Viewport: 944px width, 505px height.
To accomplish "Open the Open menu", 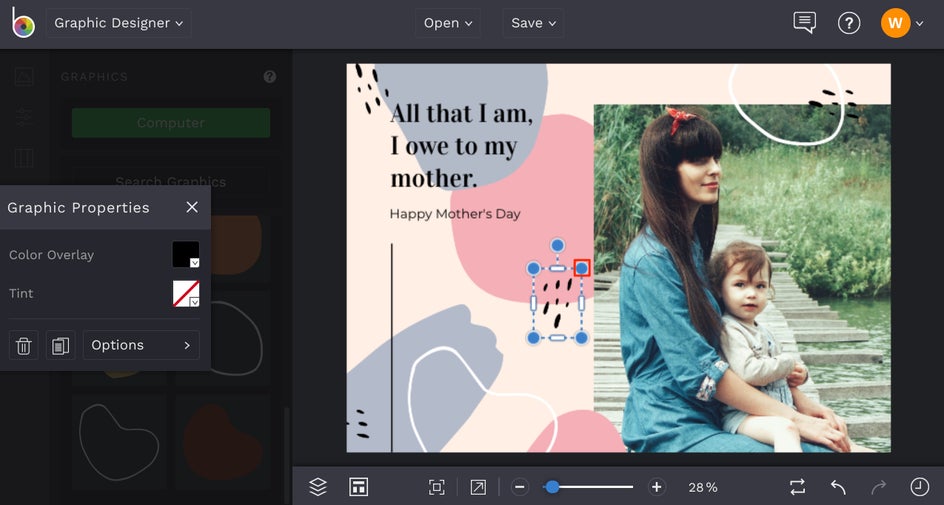I will [x=447, y=23].
